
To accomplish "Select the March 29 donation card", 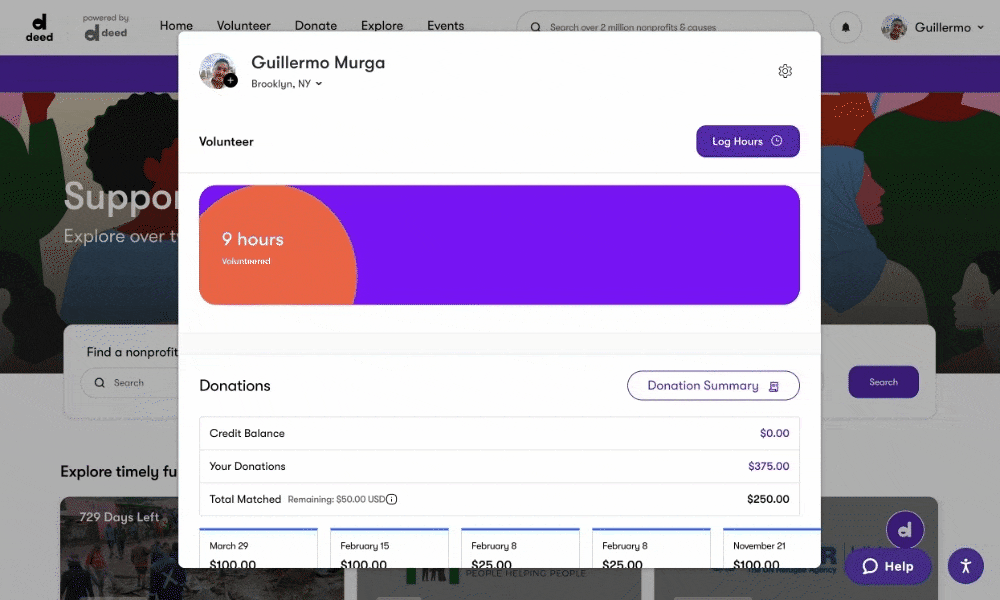I will click(x=258, y=550).
